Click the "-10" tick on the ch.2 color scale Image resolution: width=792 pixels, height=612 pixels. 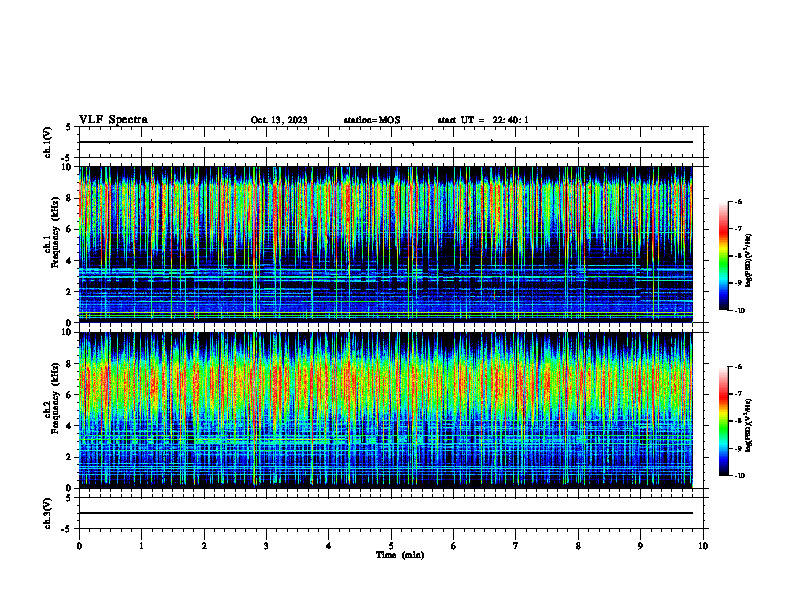click(x=739, y=476)
